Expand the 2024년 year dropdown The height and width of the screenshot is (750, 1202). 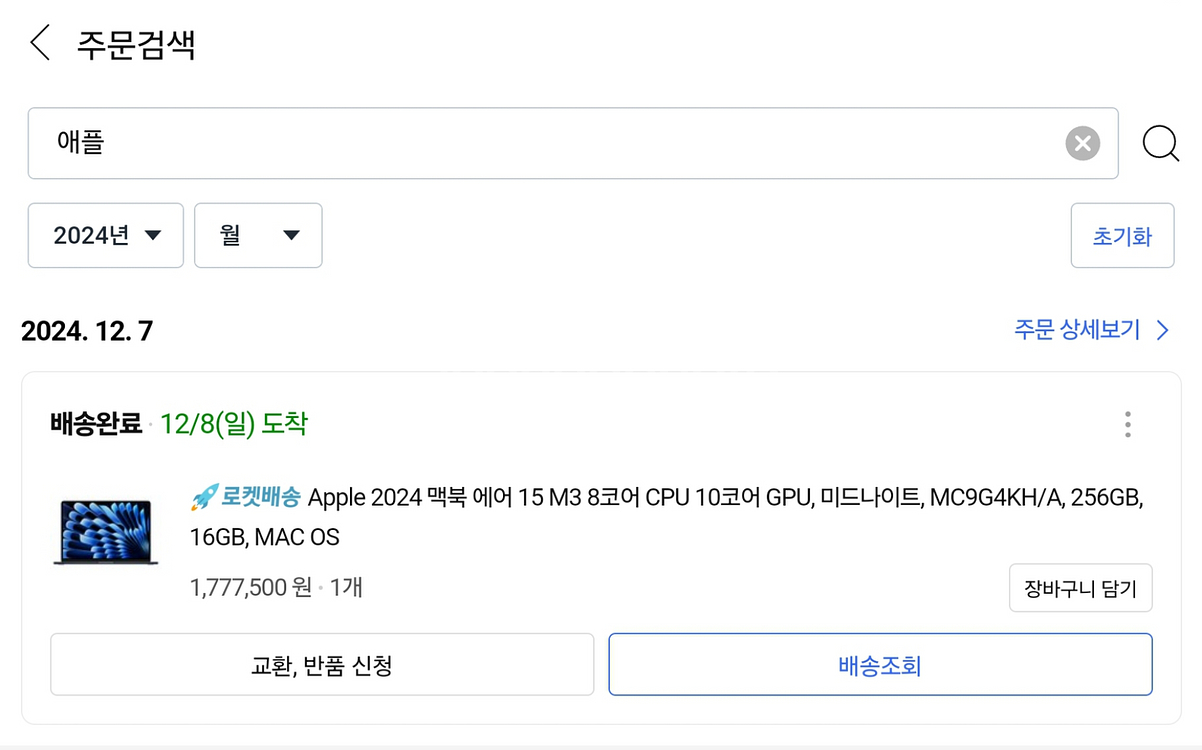106,236
